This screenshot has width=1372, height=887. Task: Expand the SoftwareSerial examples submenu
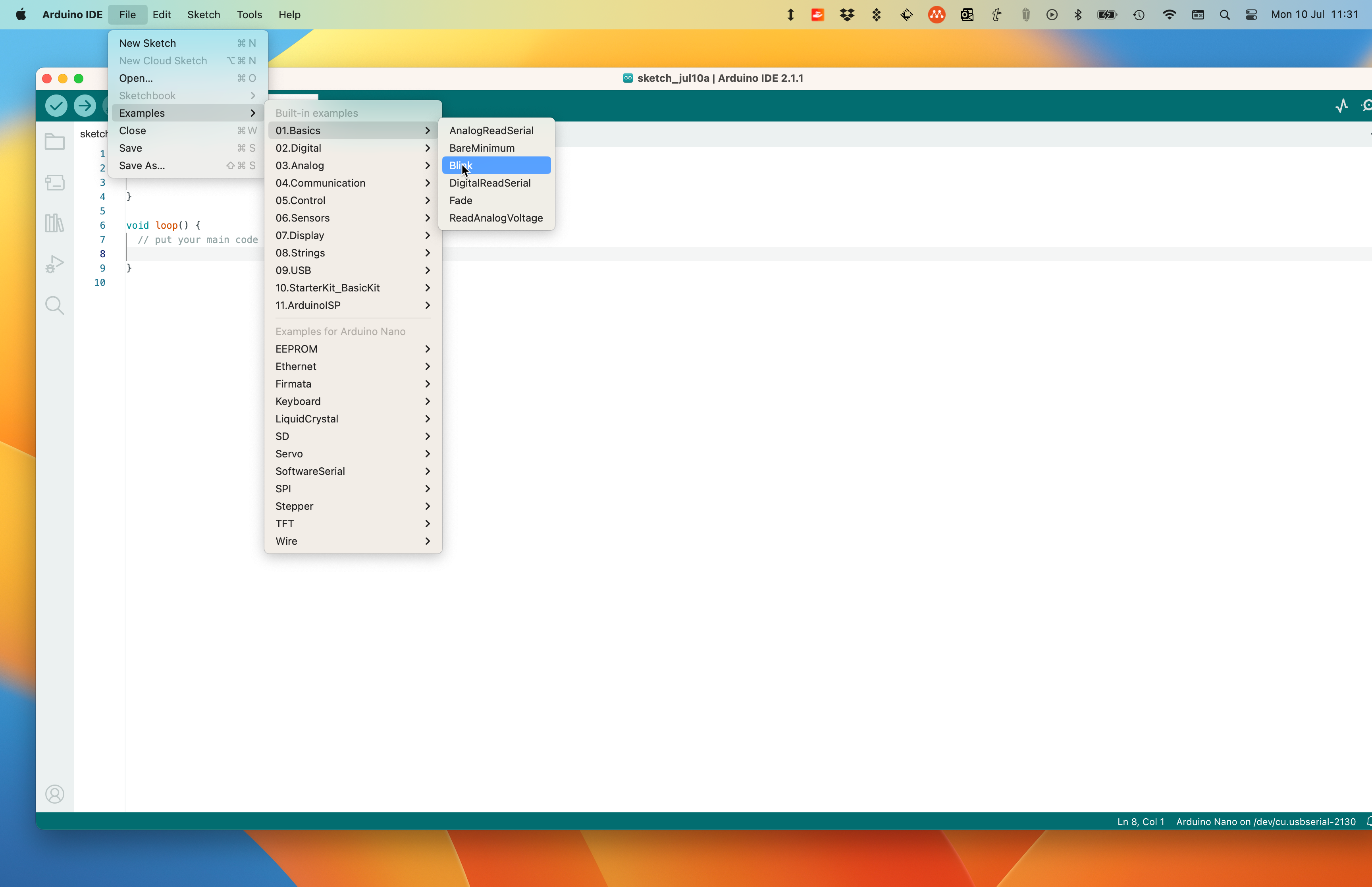pyautogui.click(x=353, y=471)
